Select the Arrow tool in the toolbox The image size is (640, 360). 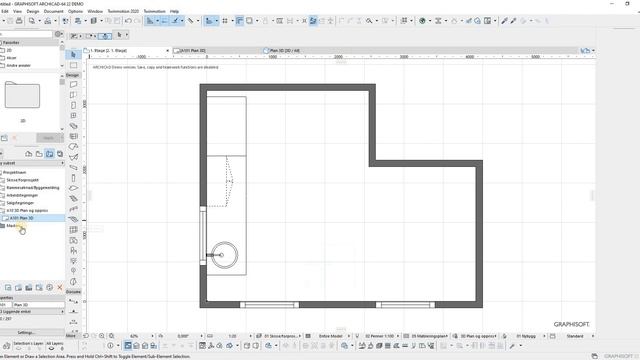tap(73, 54)
